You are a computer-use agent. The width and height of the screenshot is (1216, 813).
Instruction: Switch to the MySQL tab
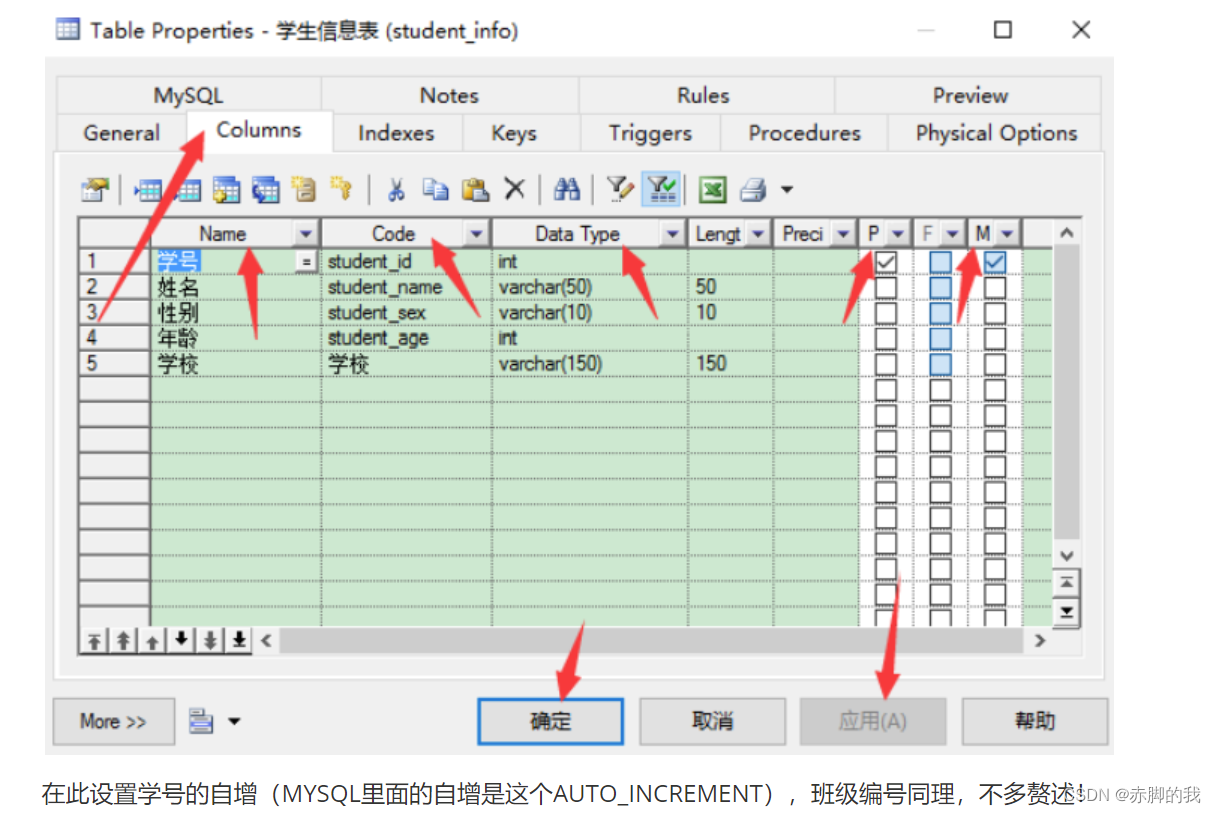tap(188, 96)
